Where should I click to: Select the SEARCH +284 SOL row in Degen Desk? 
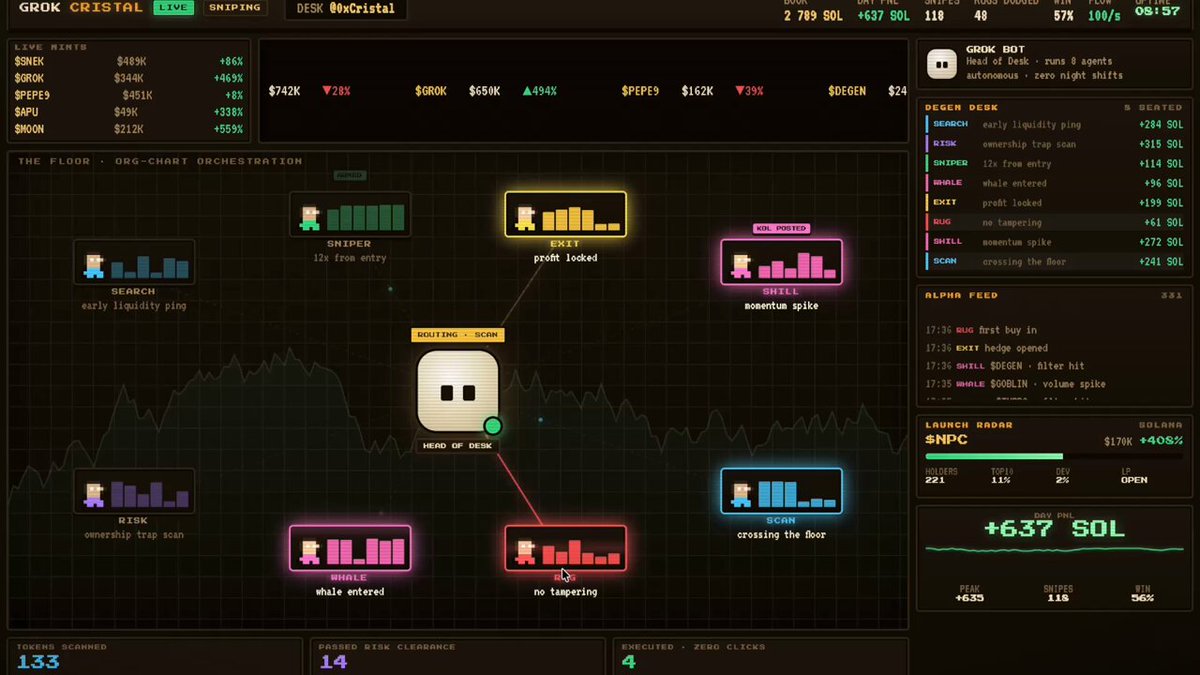tap(1054, 124)
